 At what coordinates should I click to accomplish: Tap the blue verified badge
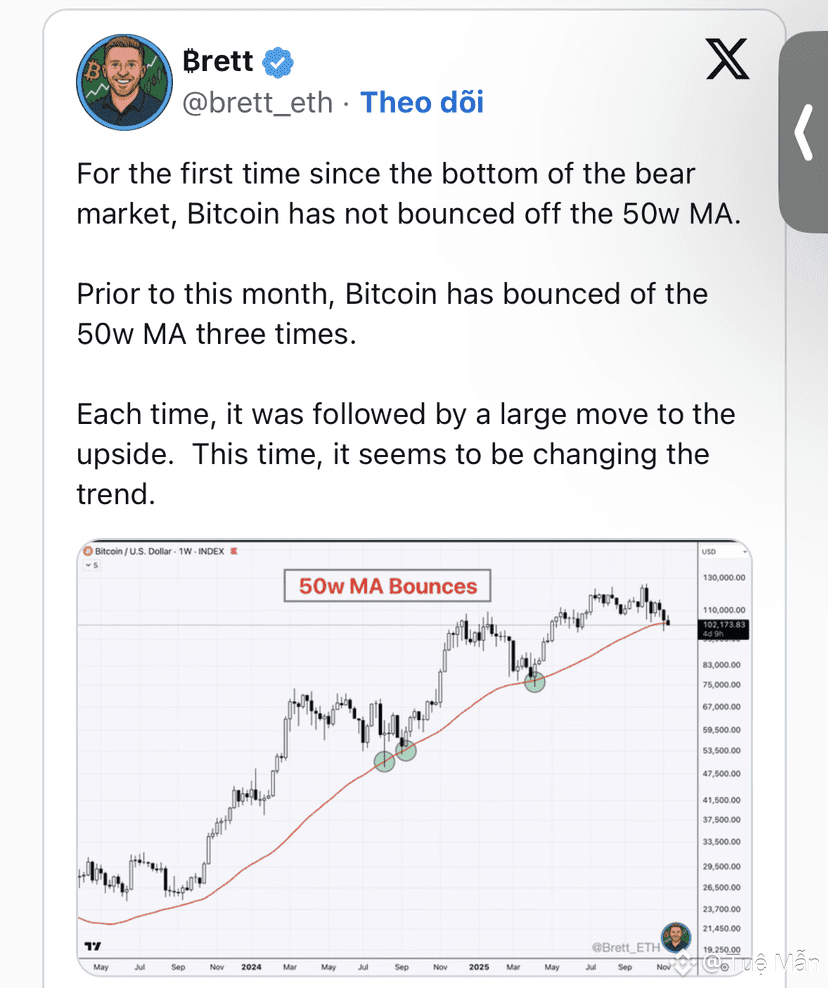pyautogui.click(x=277, y=62)
